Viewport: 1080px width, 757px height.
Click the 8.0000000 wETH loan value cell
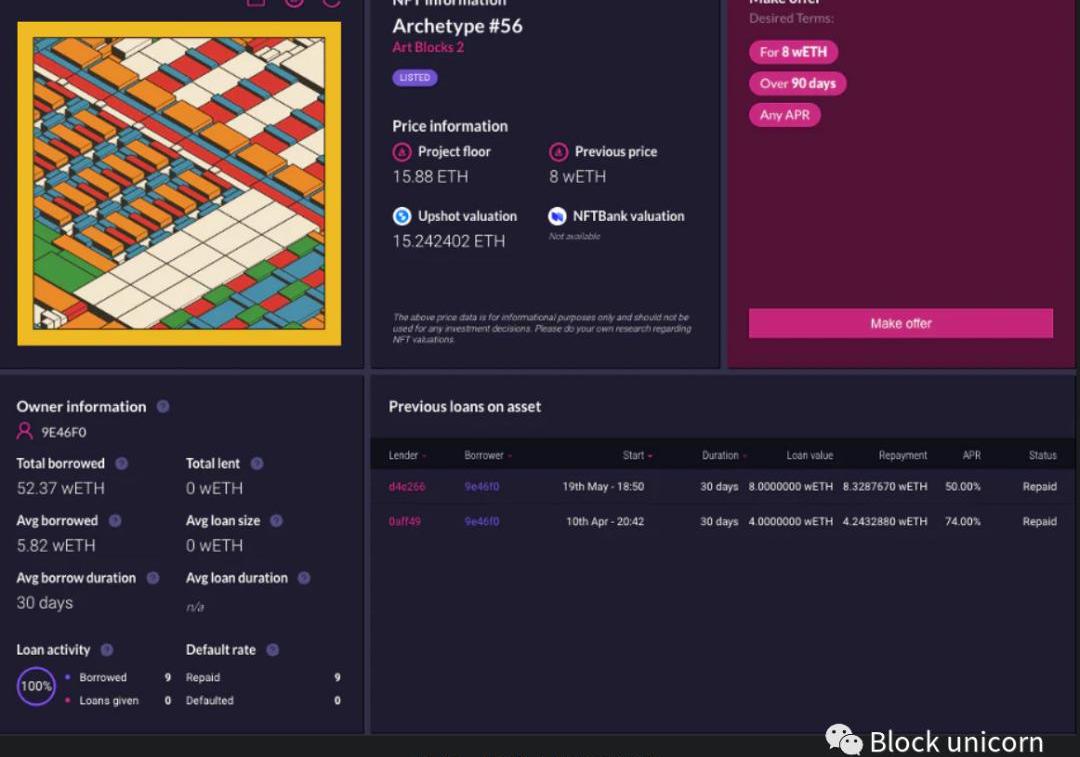point(791,486)
